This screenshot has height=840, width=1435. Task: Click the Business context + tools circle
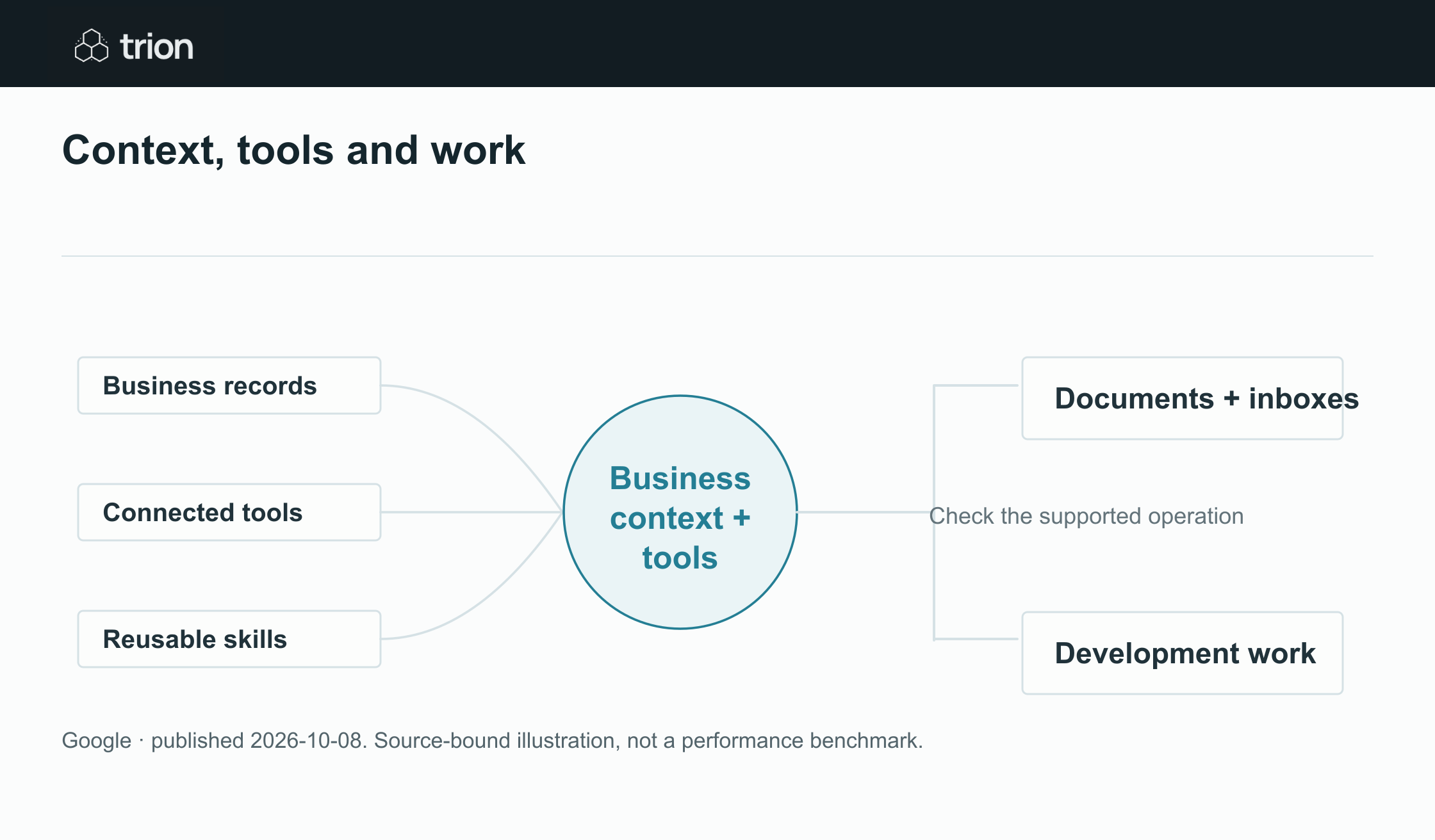tap(680, 512)
